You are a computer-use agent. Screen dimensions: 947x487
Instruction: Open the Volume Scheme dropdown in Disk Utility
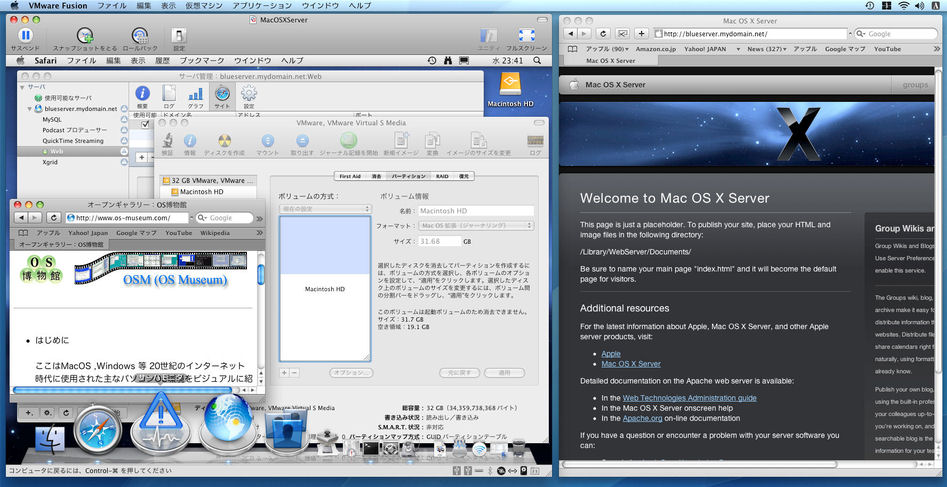[x=325, y=209]
